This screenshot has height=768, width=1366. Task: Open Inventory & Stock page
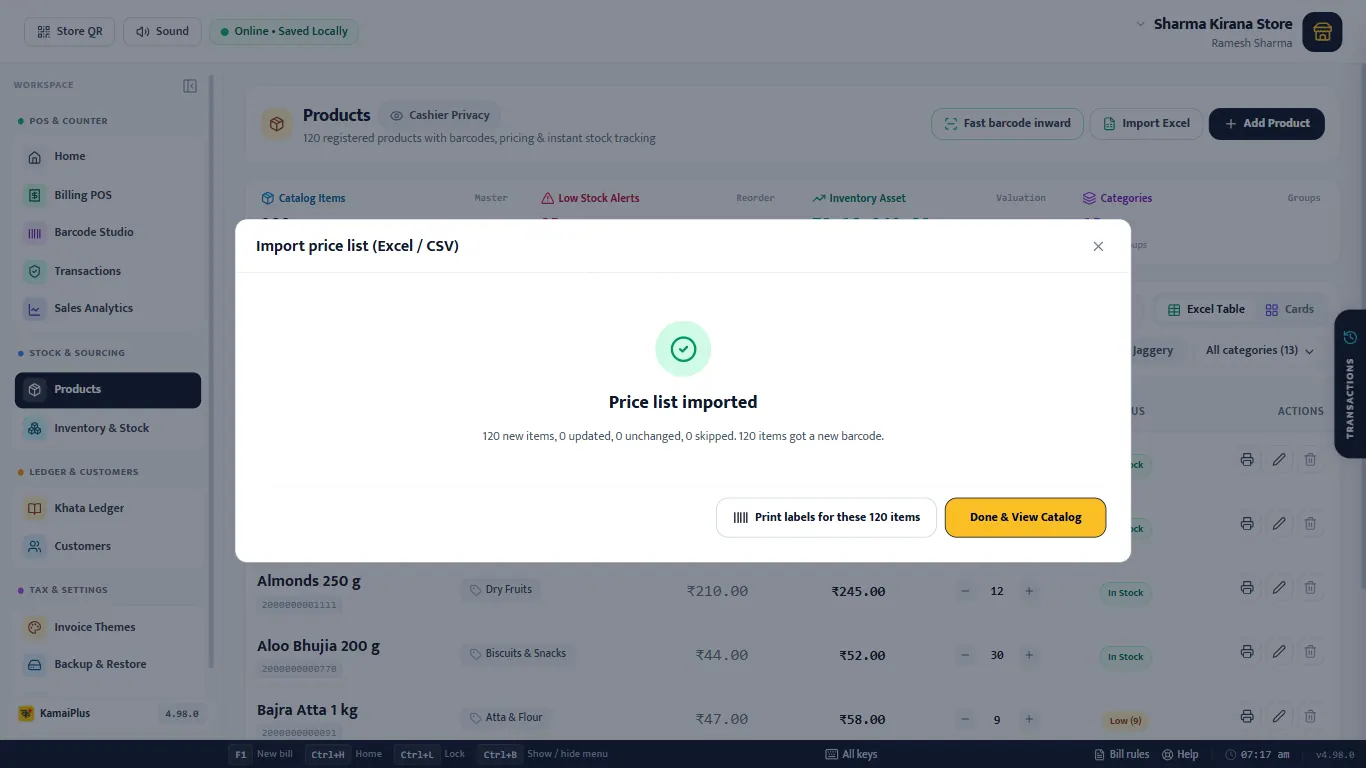click(x=108, y=429)
